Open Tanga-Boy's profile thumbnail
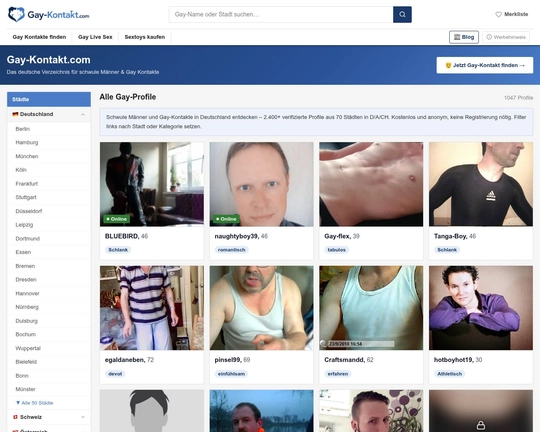The height and width of the screenshot is (432, 540). point(481,184)
